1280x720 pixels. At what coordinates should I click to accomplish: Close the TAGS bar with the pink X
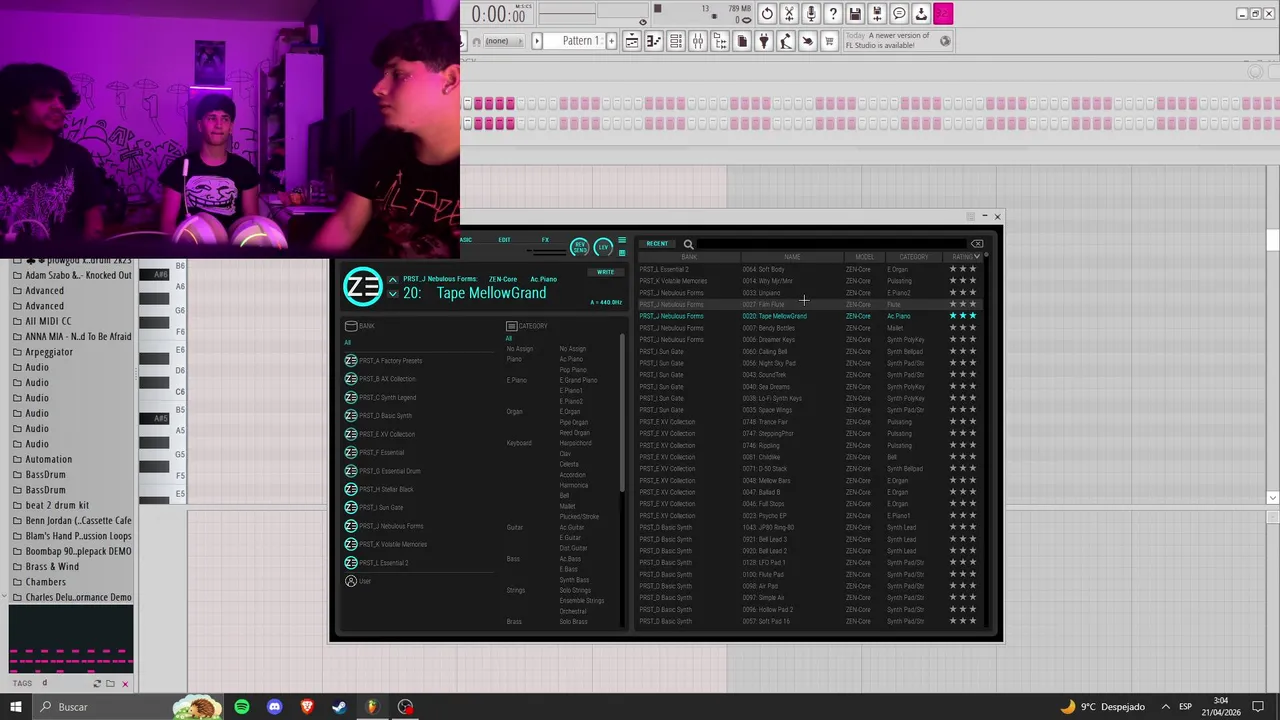point(125,684)
